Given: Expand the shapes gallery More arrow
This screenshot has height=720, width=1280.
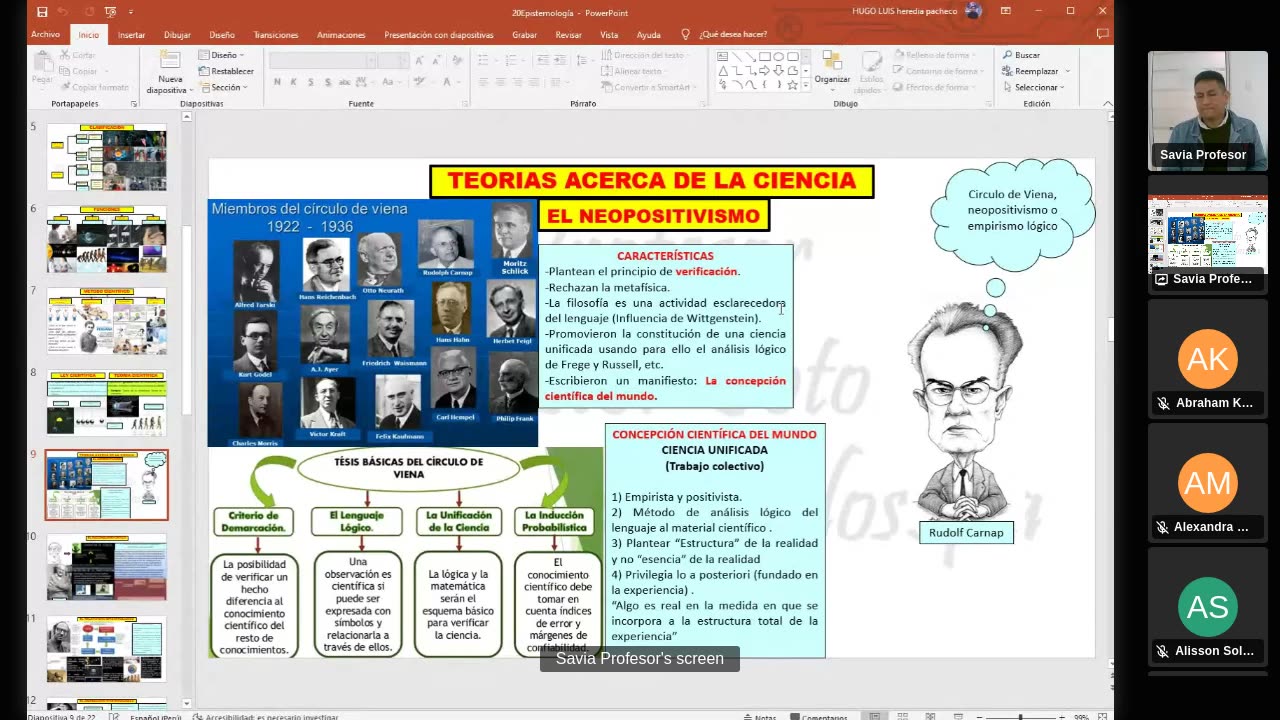Looking at the screenshot, I should click(x=808, y=86).
